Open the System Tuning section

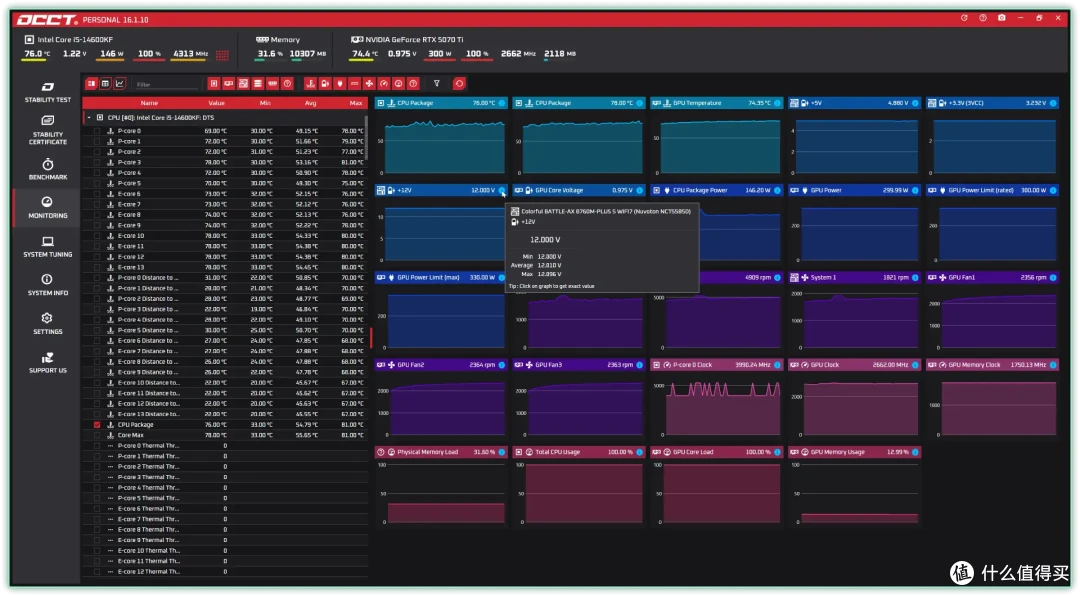(x=48, y=247)
